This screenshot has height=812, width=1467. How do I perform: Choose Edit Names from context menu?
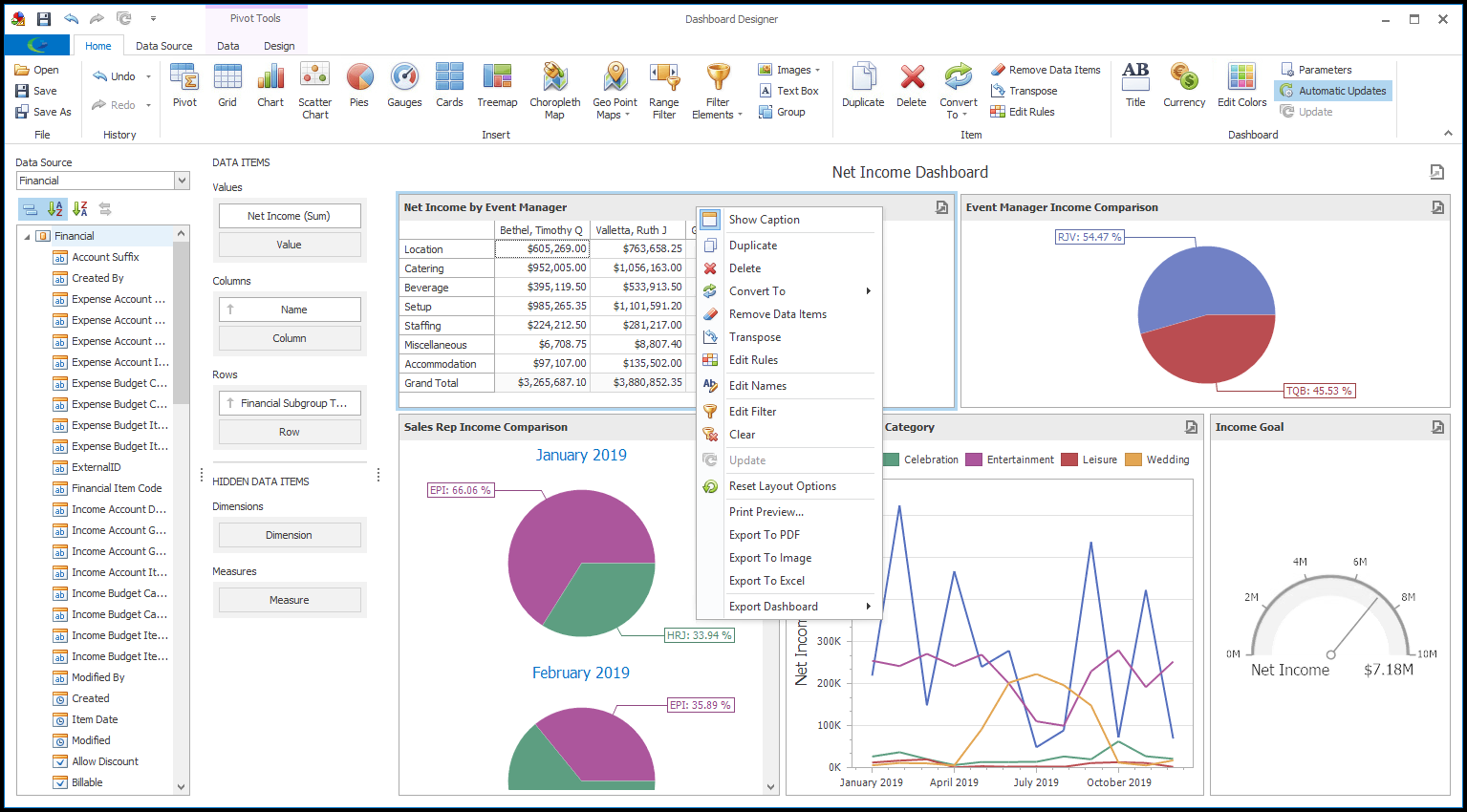coord(788,386)
